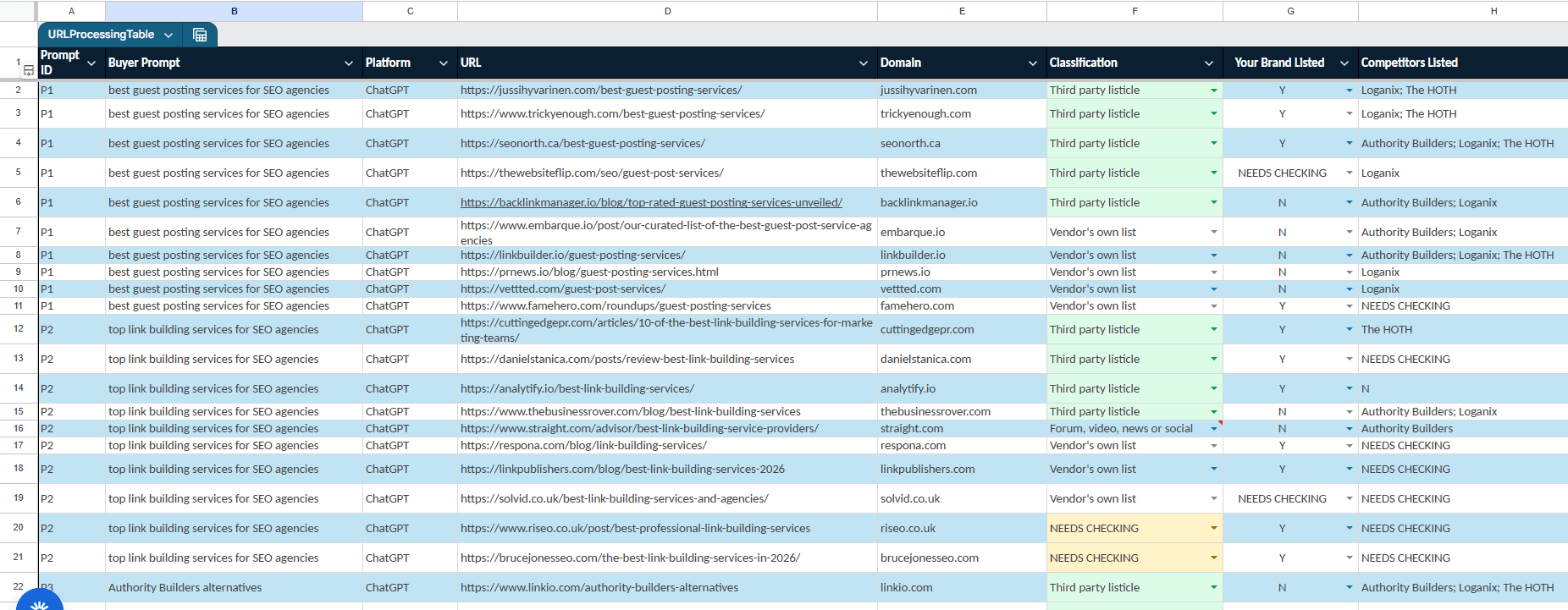Screen dimensions: 1568x610
Task: Open the URLProcessingTable name dropdown arrow
Action: click(x=168, y=35)
